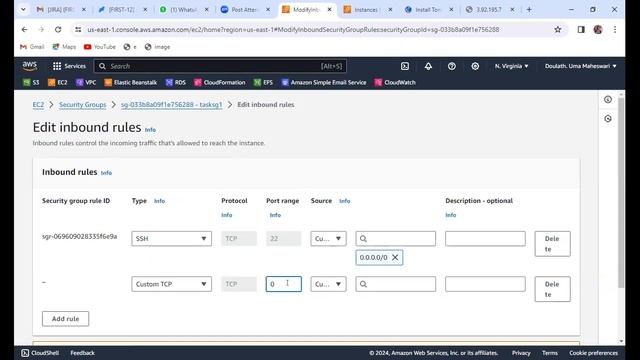Expand the SSH rule Type dropdown
This screenshot has height=360, width=640.
[x=171, y=239]
